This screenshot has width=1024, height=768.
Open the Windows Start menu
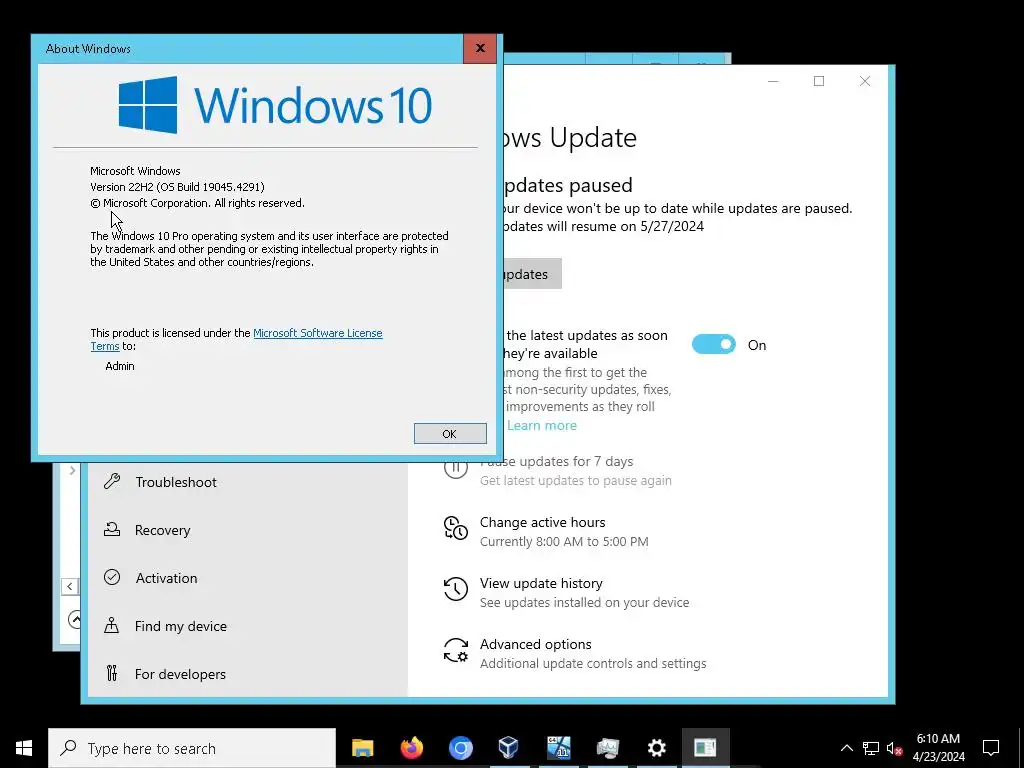[x=24, y=748]
